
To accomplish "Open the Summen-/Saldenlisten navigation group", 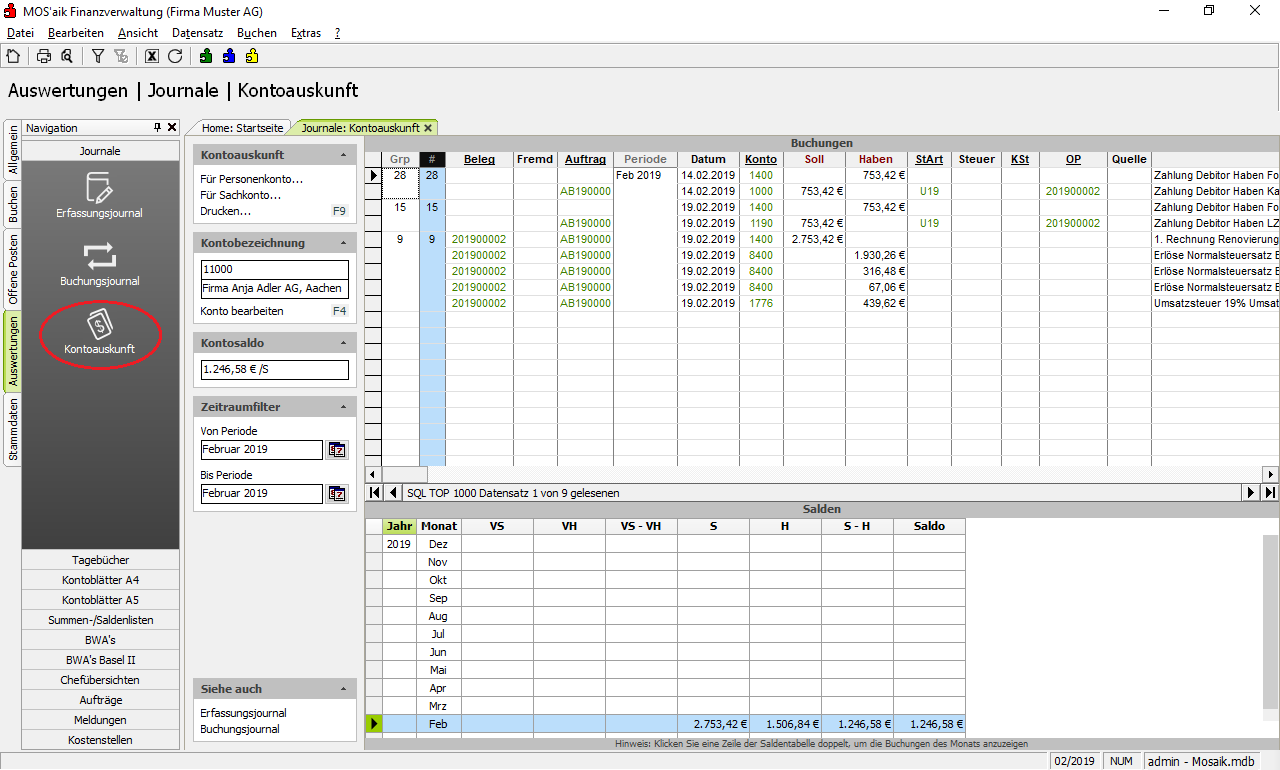I will tap(100, 620).
